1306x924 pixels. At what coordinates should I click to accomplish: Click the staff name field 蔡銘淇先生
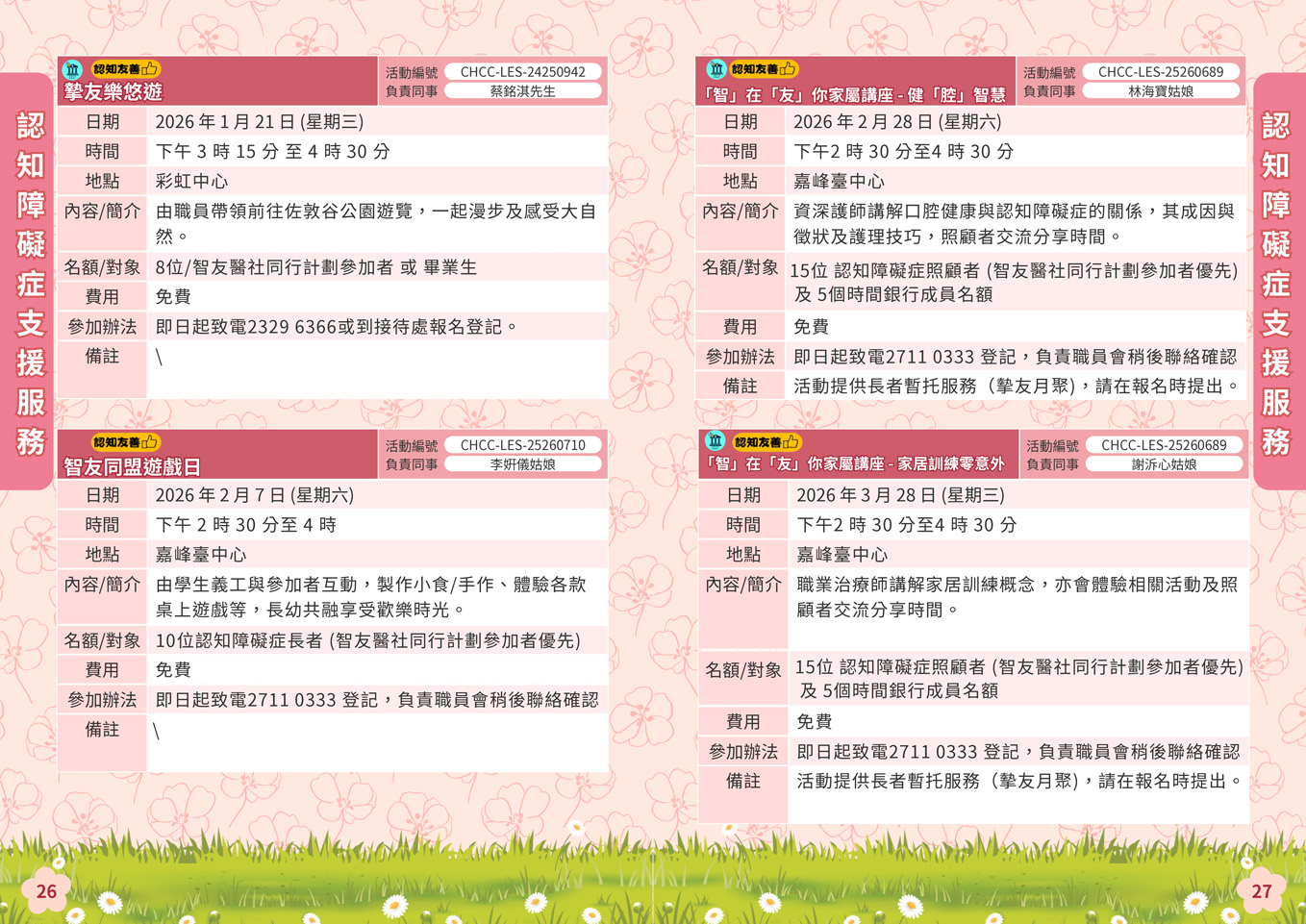pos(522,91)
